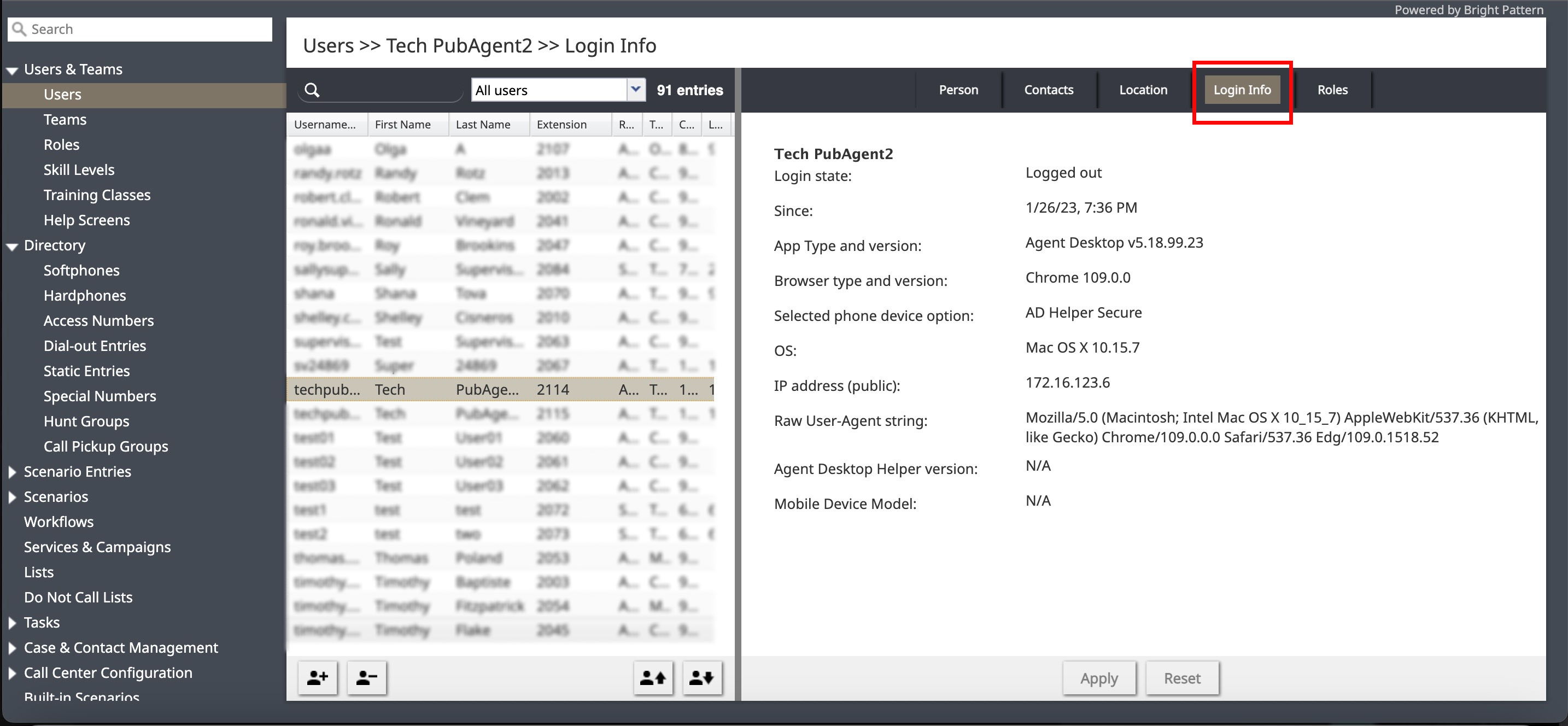Switch to the Contacts tab
1568x726 pixels.
1048,90
